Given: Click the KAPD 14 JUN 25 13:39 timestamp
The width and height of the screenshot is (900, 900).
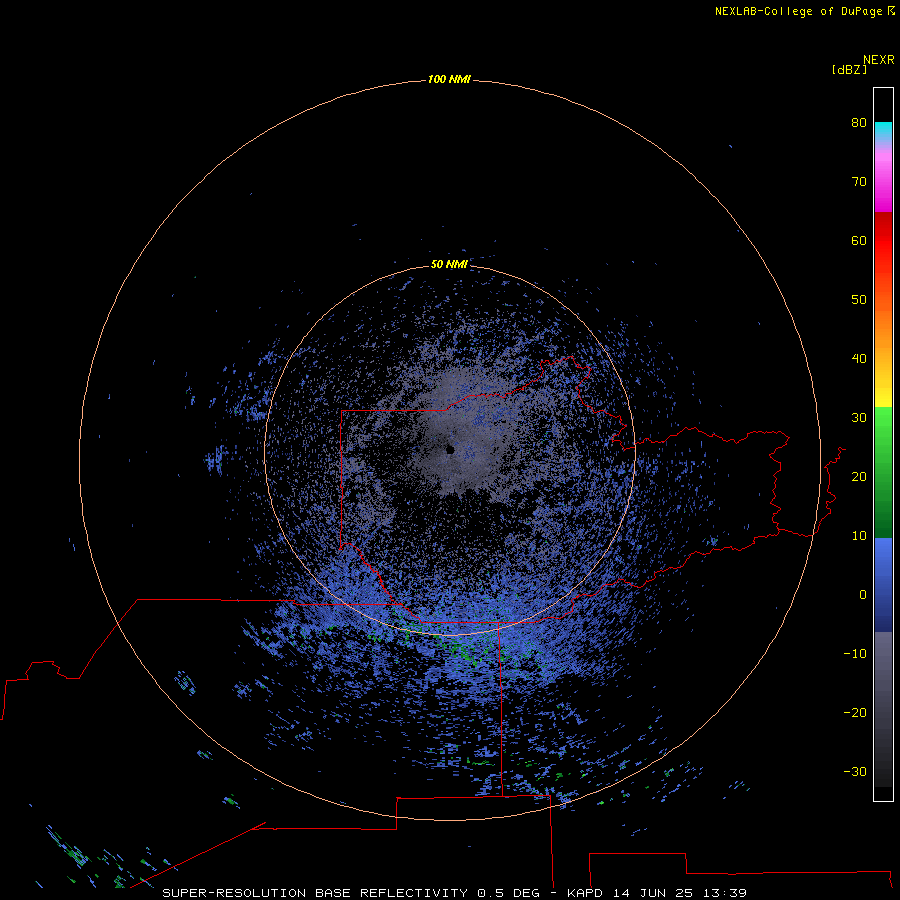Looking at the screenshot, I should pos(657,893).
